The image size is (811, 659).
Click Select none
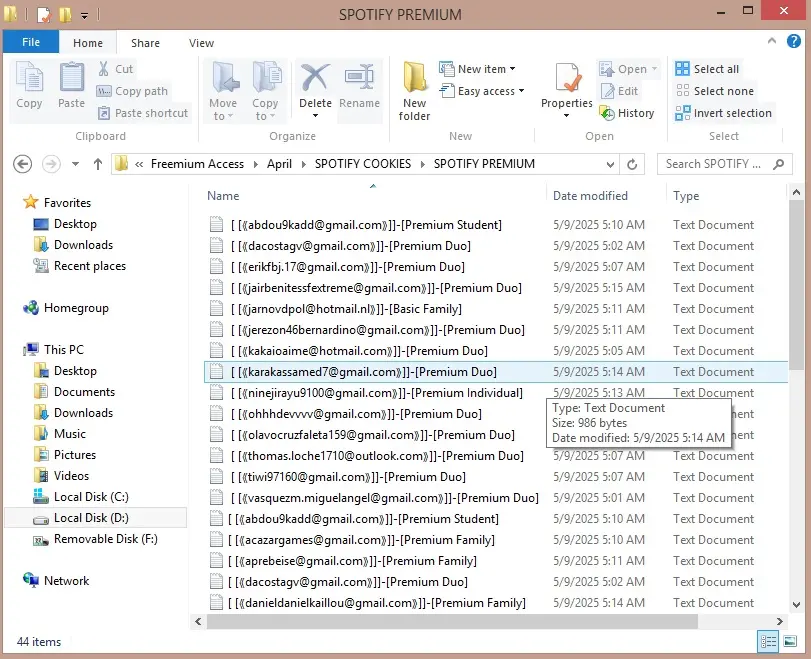(715, 91)
